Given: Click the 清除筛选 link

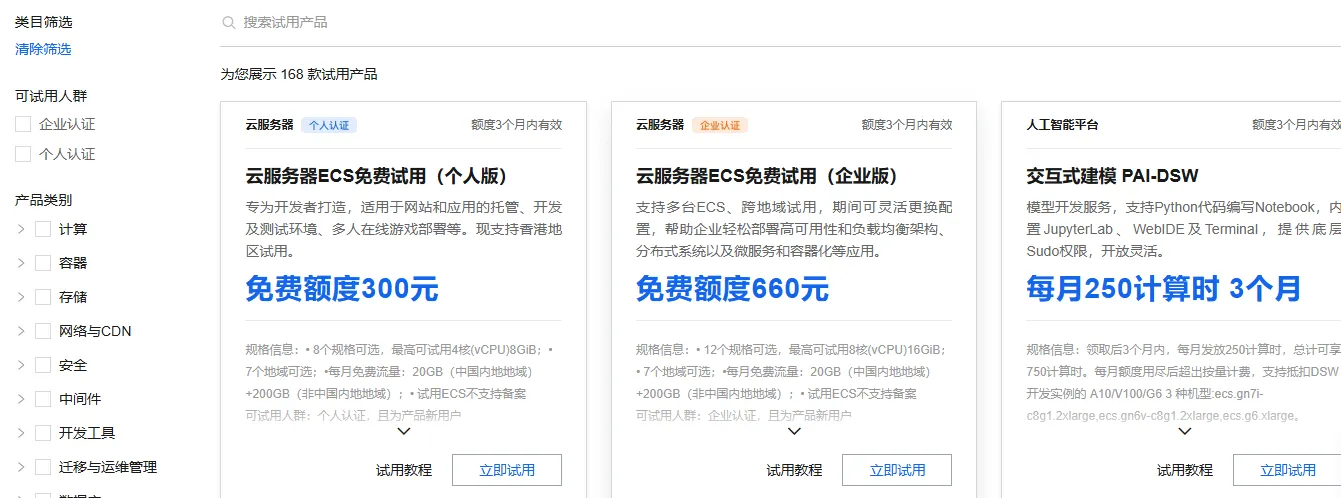Looking at the screenshot, I should tap(43, 49).
